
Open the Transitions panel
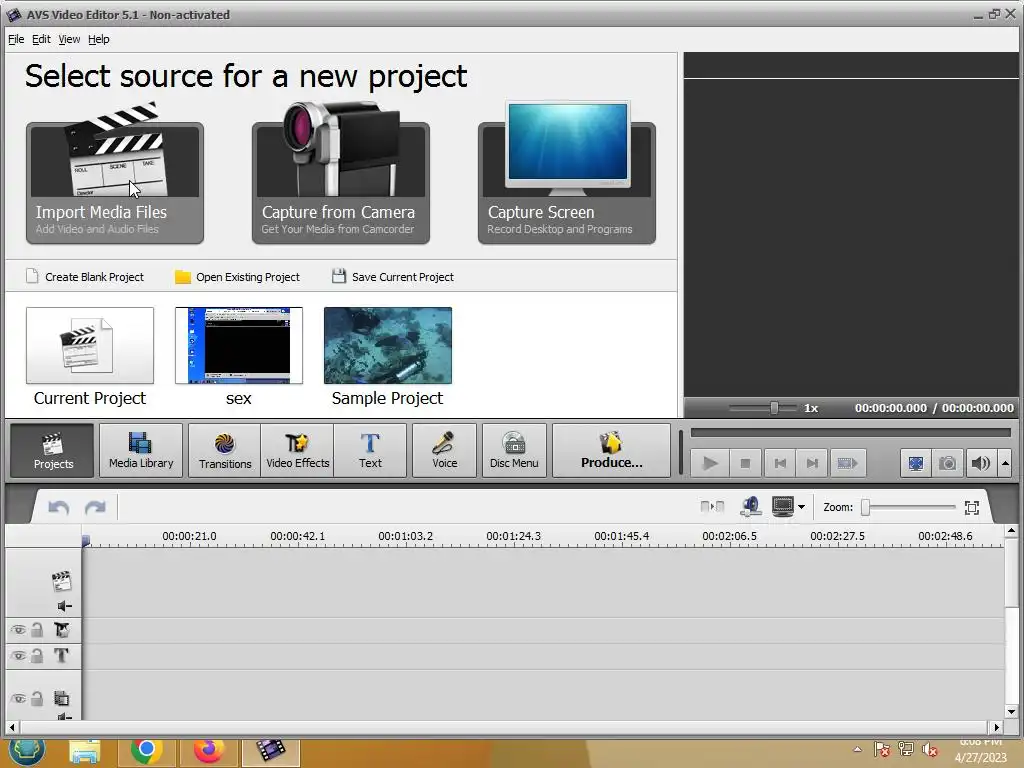point(225,451)
